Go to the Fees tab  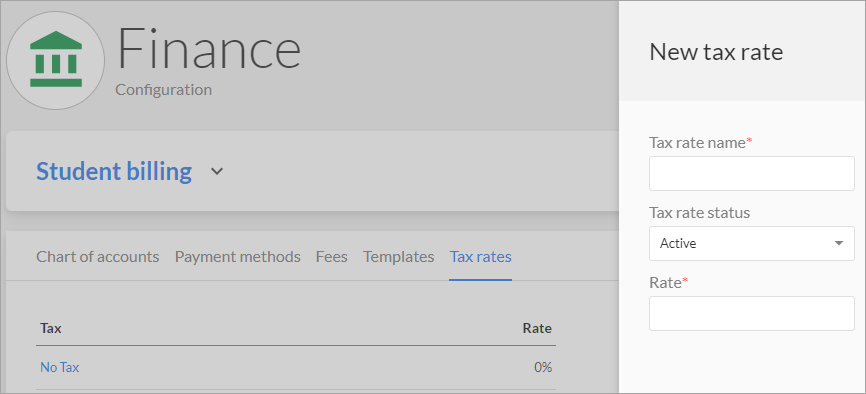pyautogui.click(x=332, y=257)
